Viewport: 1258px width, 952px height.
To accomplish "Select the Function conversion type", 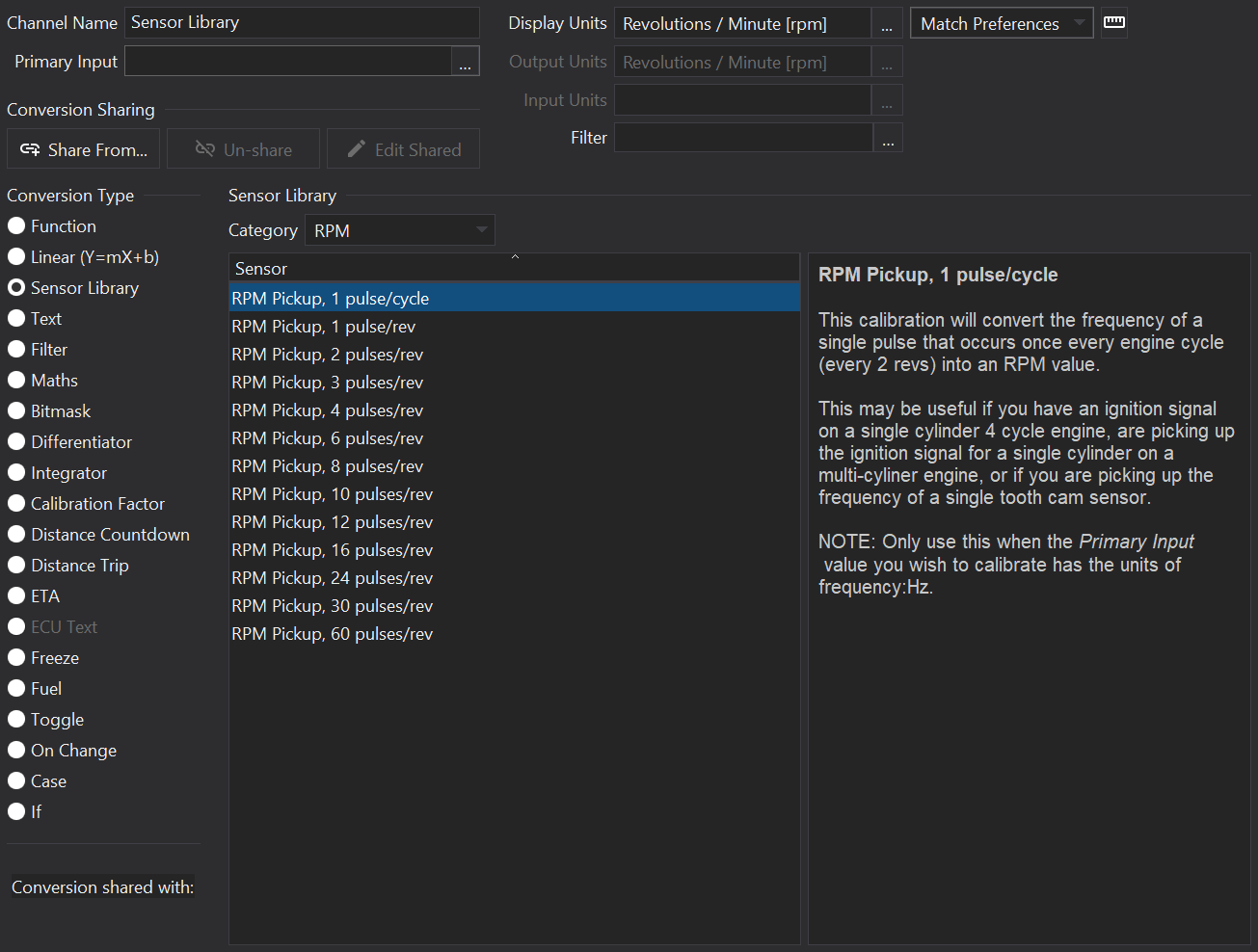I will (16, 226).
